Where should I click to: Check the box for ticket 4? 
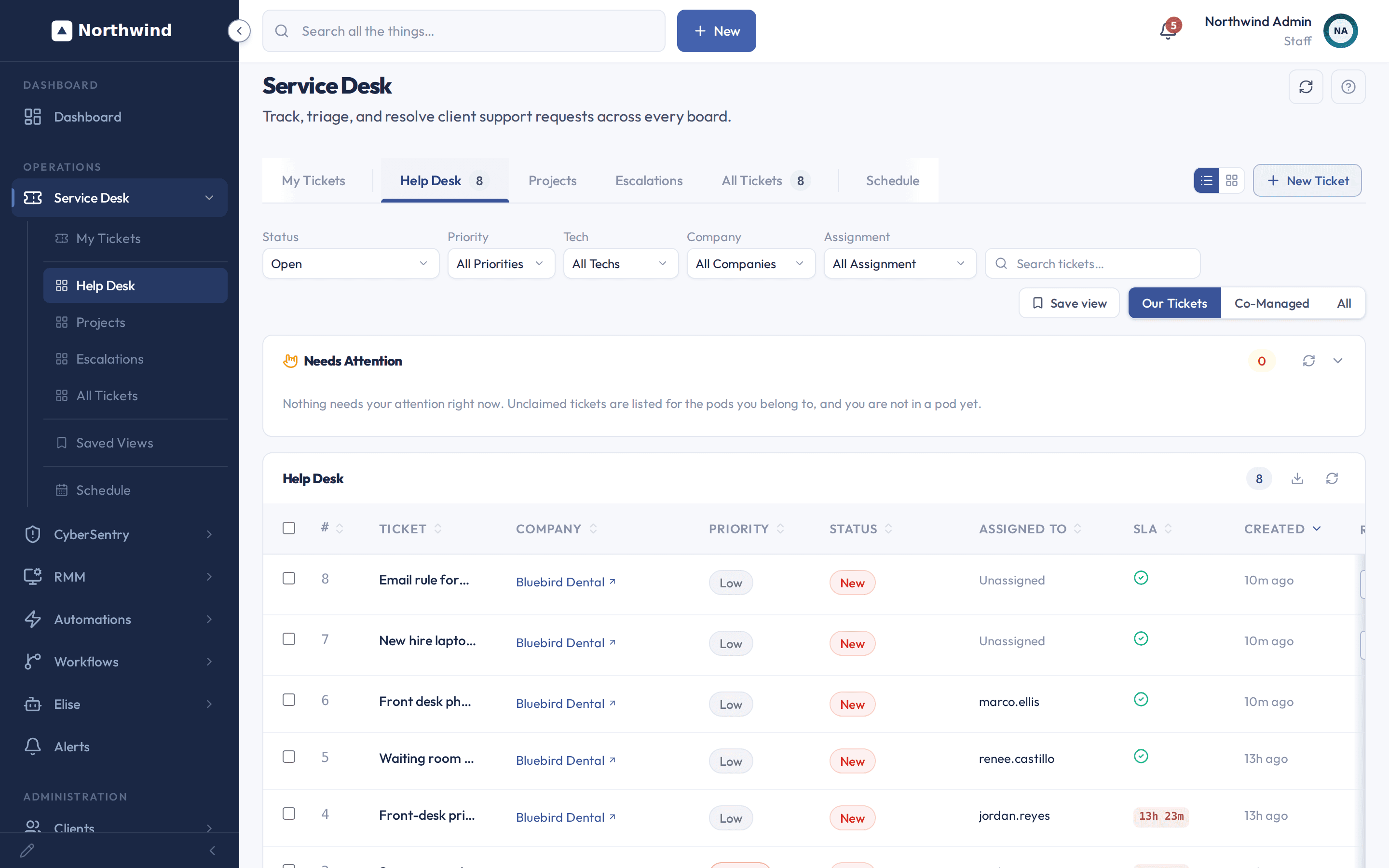tap(289, 814)
